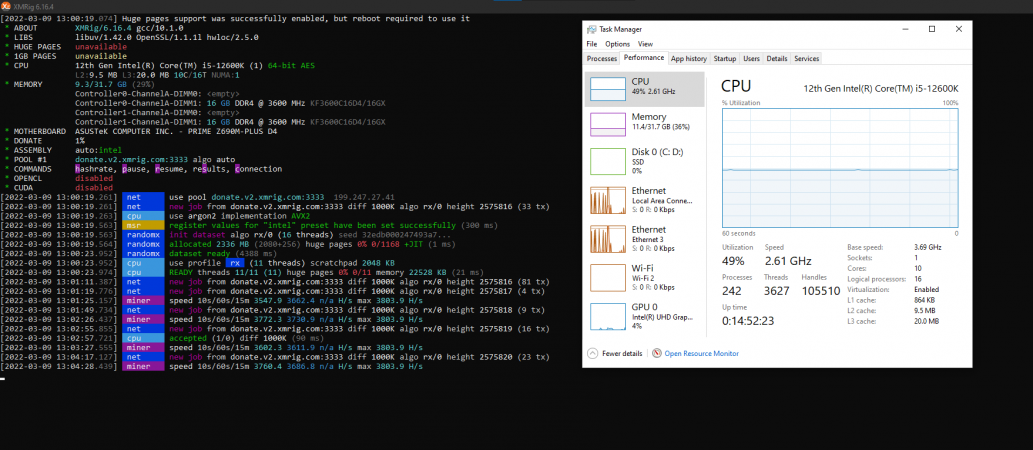Image resolution: width=1033 pixels, height=450 pixels.
Task: Switch to the App history tab
Action: coord(688,59)
